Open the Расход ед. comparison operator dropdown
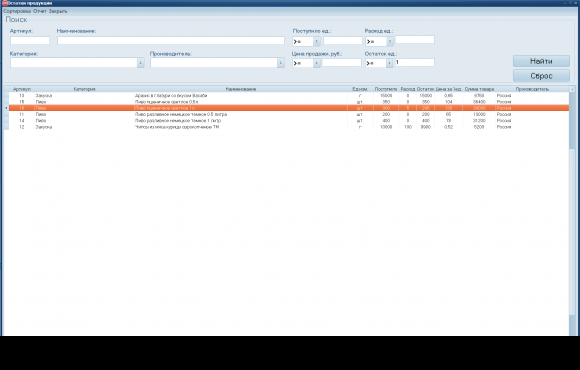The width and height of the screenshot is (580, 370). point(390,41)
